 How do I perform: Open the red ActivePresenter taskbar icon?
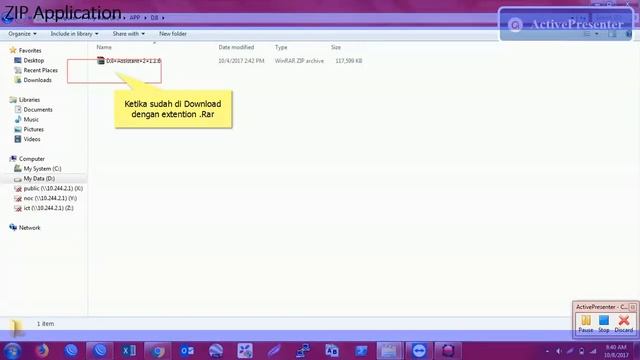[x=448, y=351]
